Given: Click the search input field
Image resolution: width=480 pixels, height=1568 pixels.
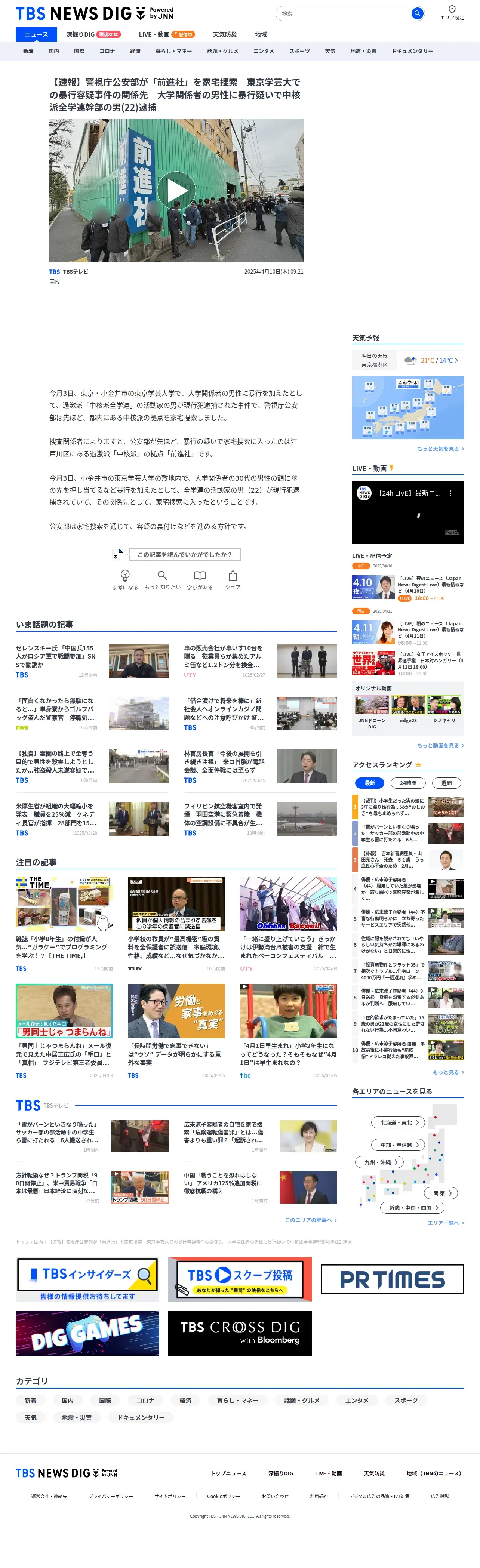Looking at the screenshot, I should coord(344,13).
